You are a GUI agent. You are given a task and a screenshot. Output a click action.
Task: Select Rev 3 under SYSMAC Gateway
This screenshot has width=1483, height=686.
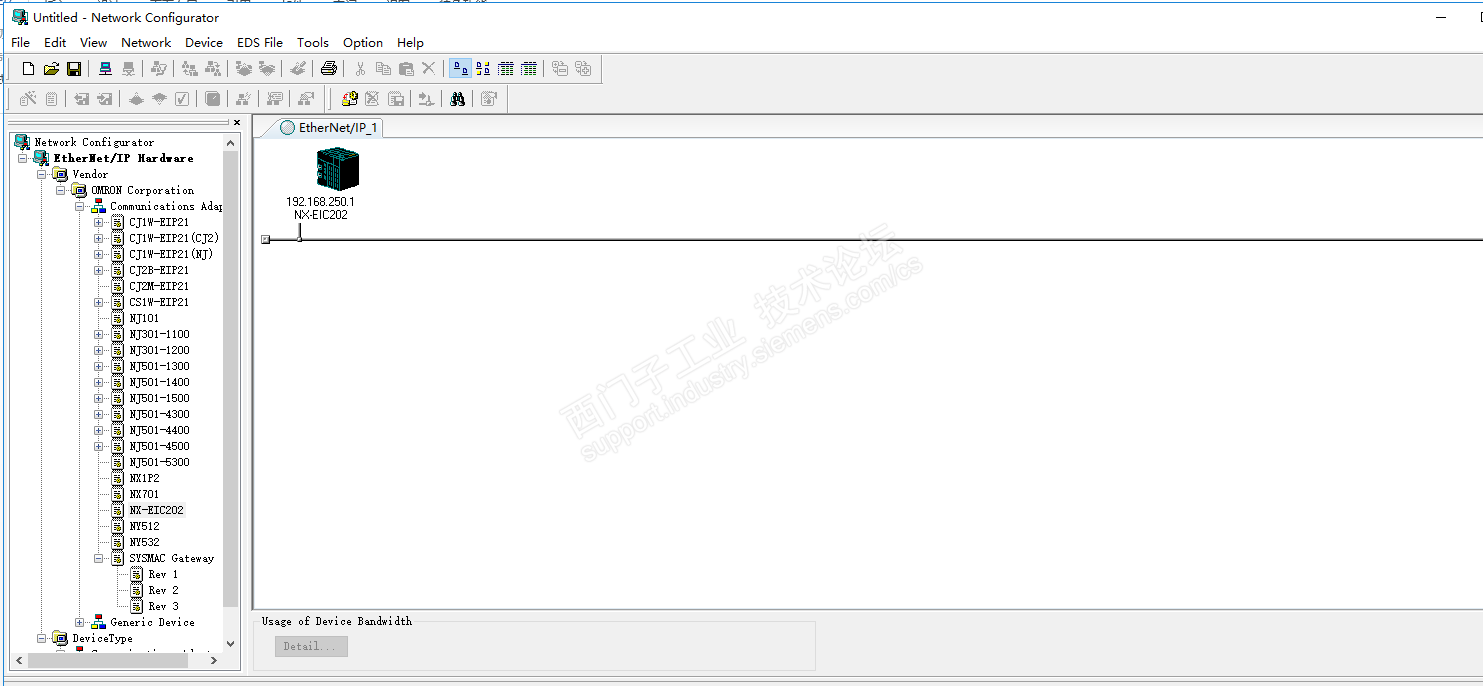163,606
